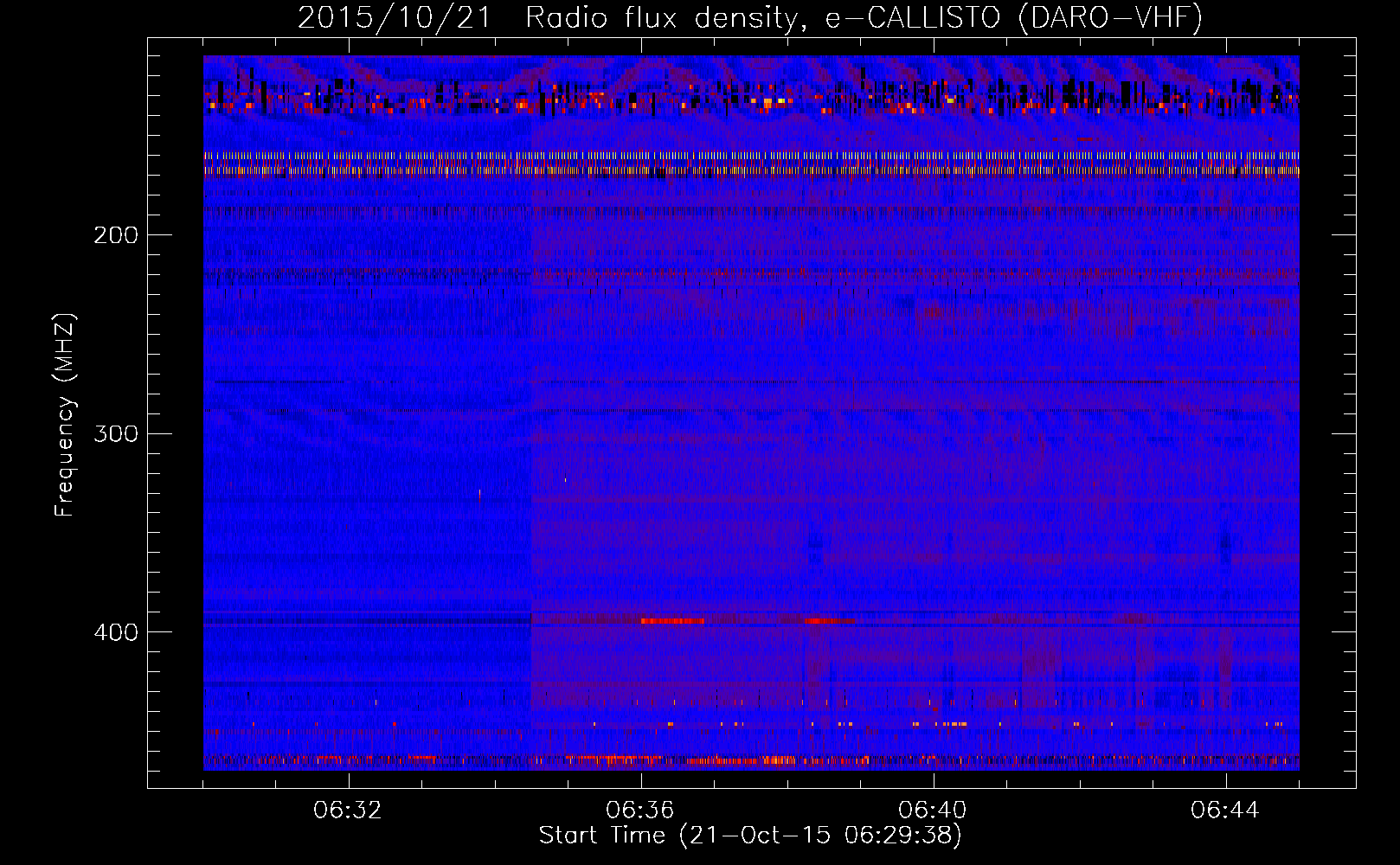Click the 200 frequency tick label
1400x865 pixels.
tap(116, 235)
